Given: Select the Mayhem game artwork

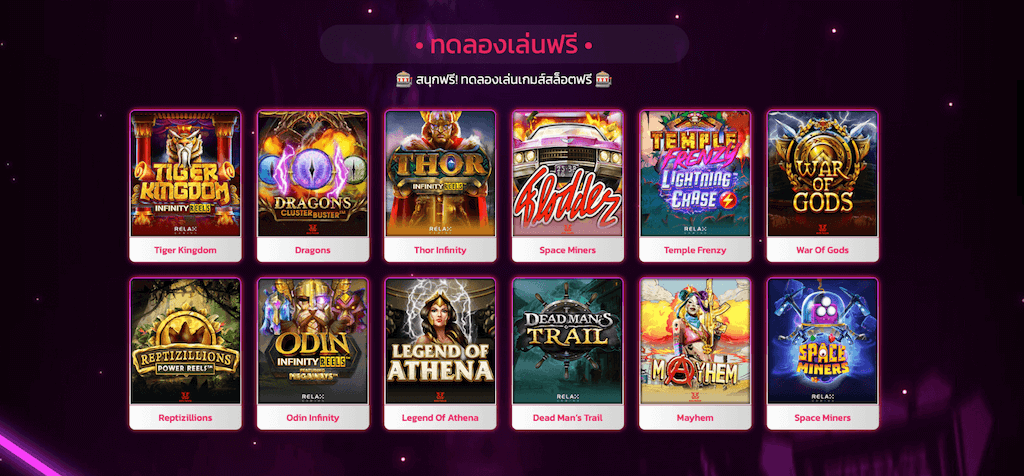Looking at the screenshot, I should (695, 341).
